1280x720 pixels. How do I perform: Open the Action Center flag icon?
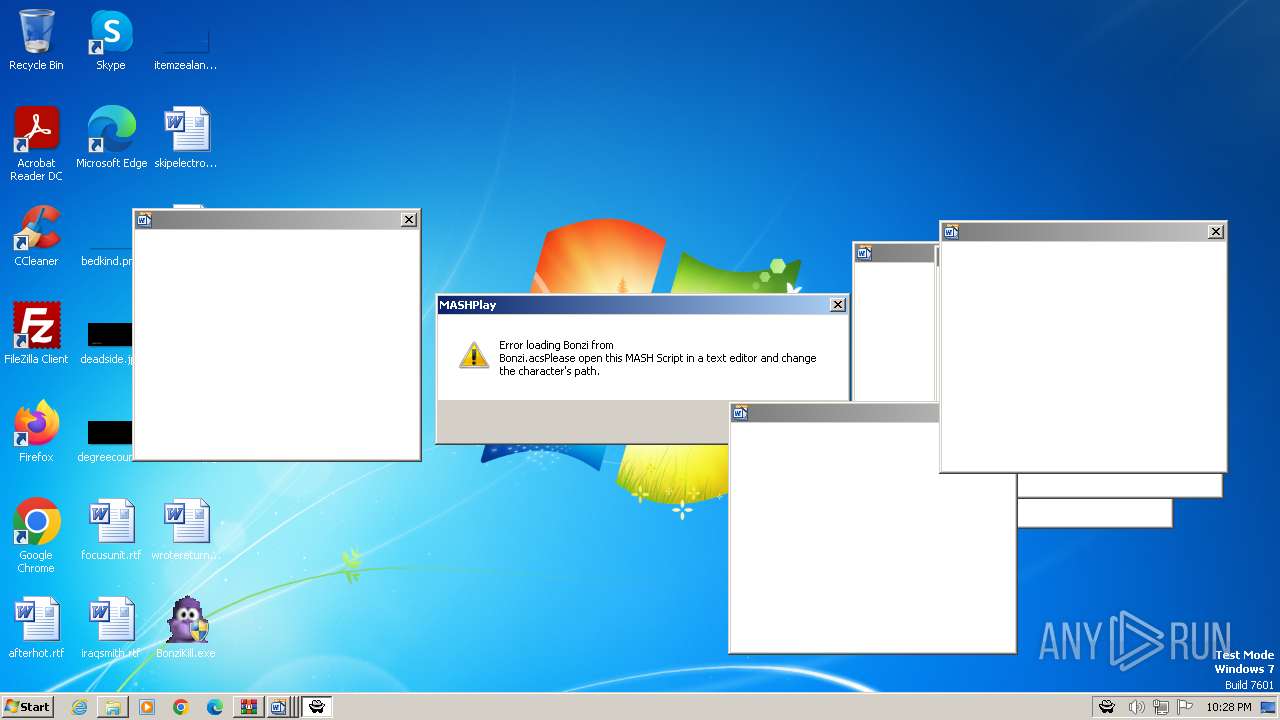click(x=1185, y=707)
